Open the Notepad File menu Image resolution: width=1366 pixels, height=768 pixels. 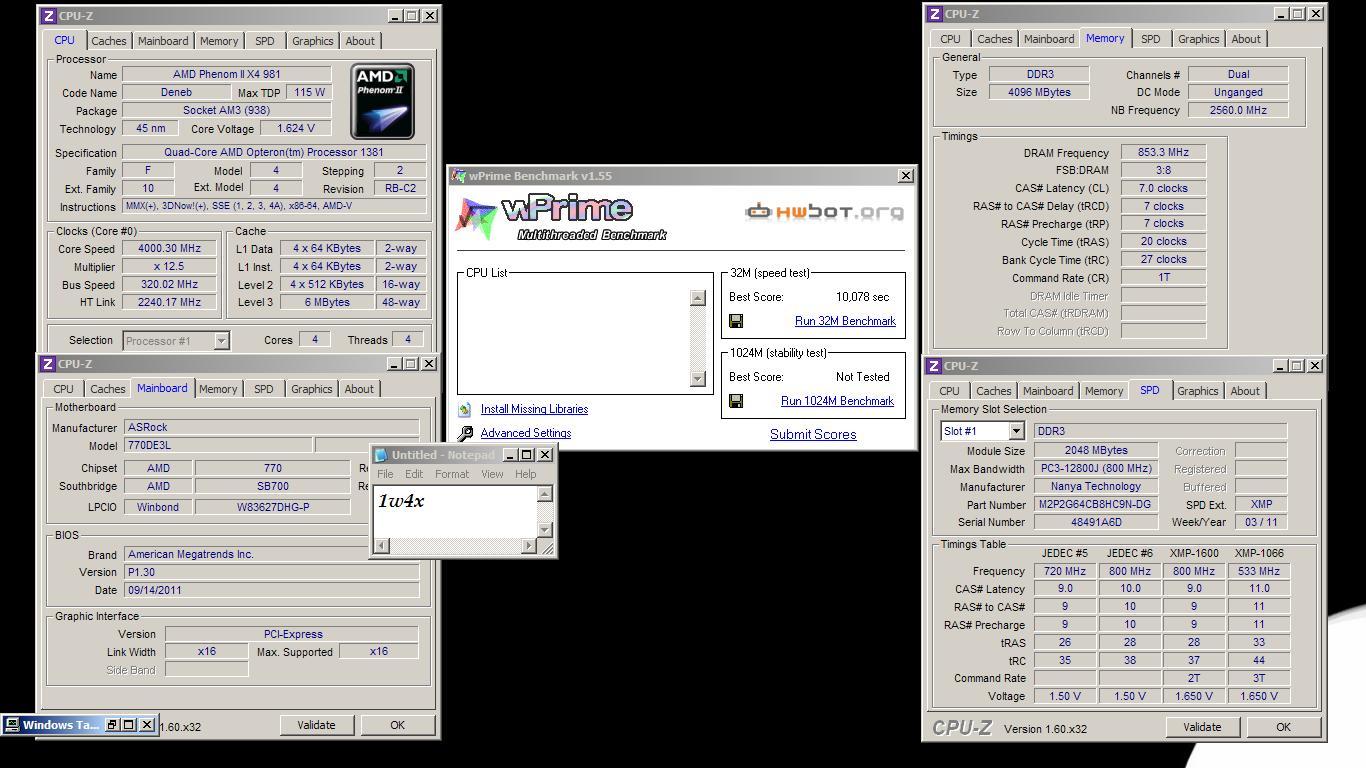click(x=385, y=474)
